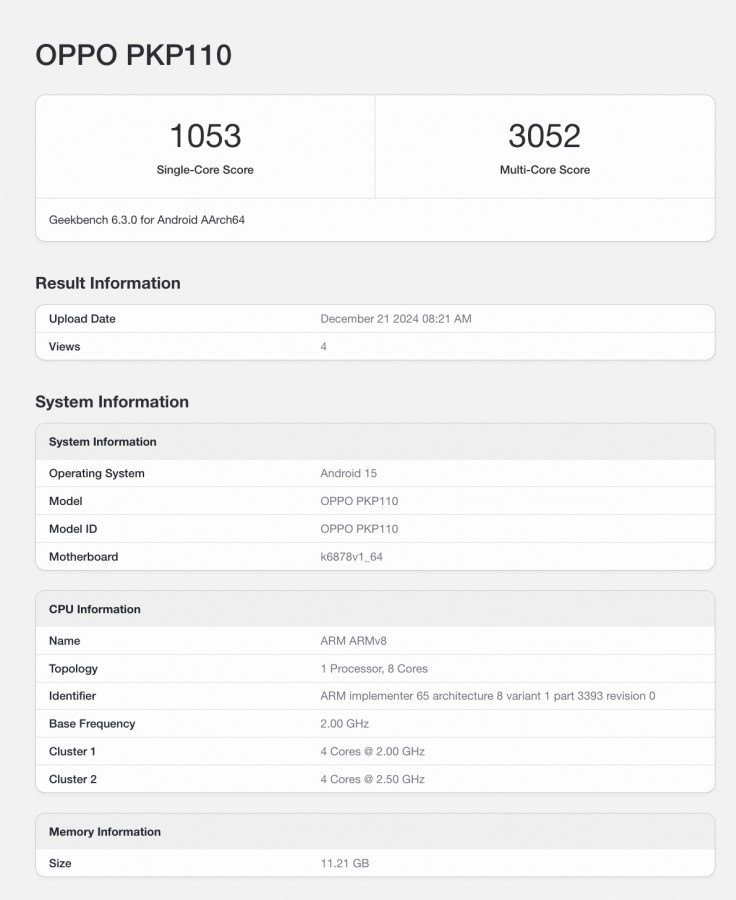Select the 1 Processor, 8 Cores value

tap(374, 669)
